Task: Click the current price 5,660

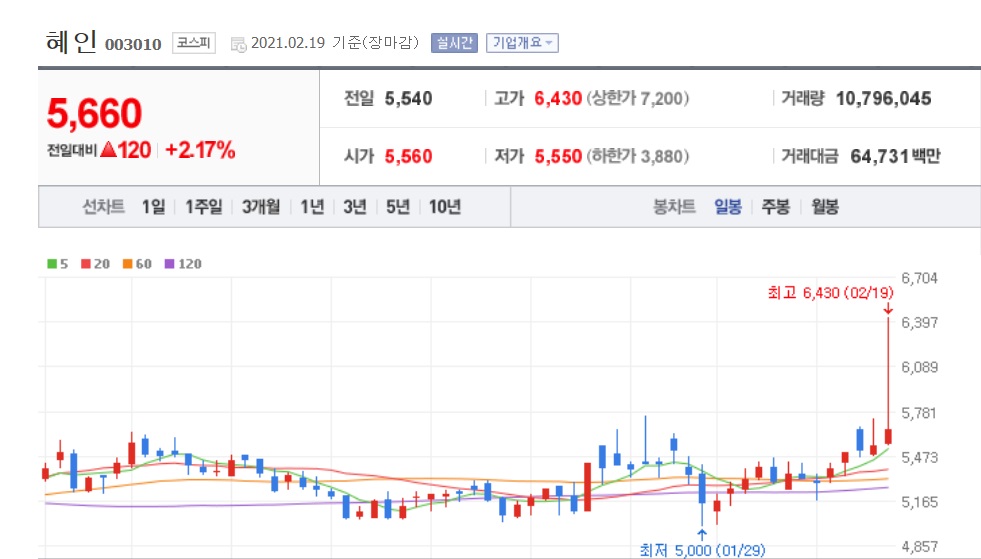Action: 94,113
